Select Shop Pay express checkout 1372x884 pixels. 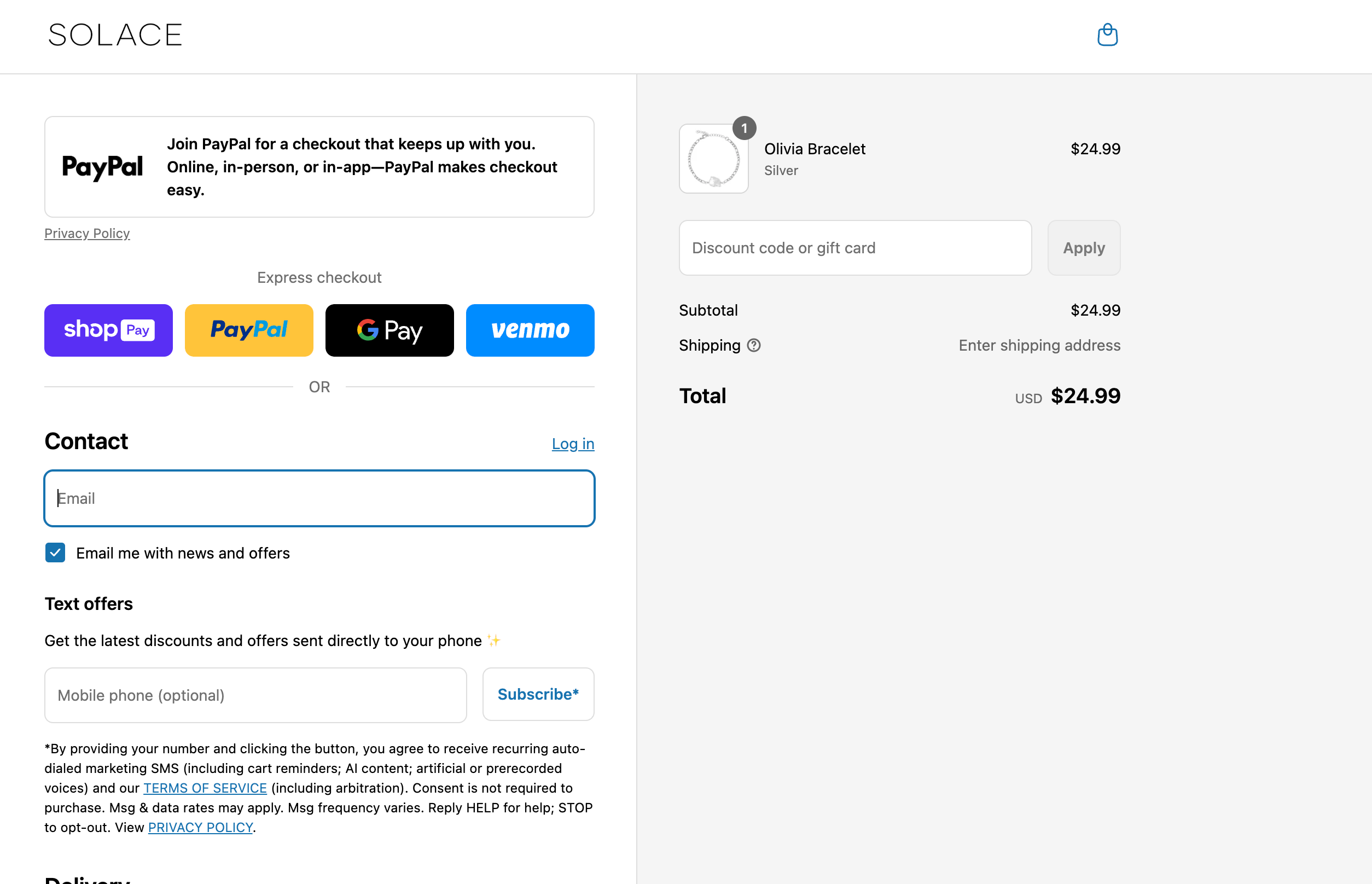108,330
